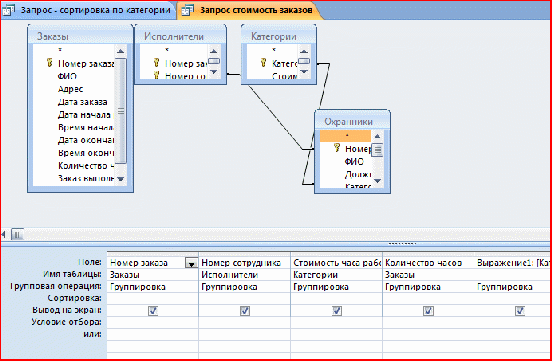The width and height of the screenshot is (553, 362).
Task: Click the «Номер сотрудника» field cell in the grid
Action: tap(244, 263)
